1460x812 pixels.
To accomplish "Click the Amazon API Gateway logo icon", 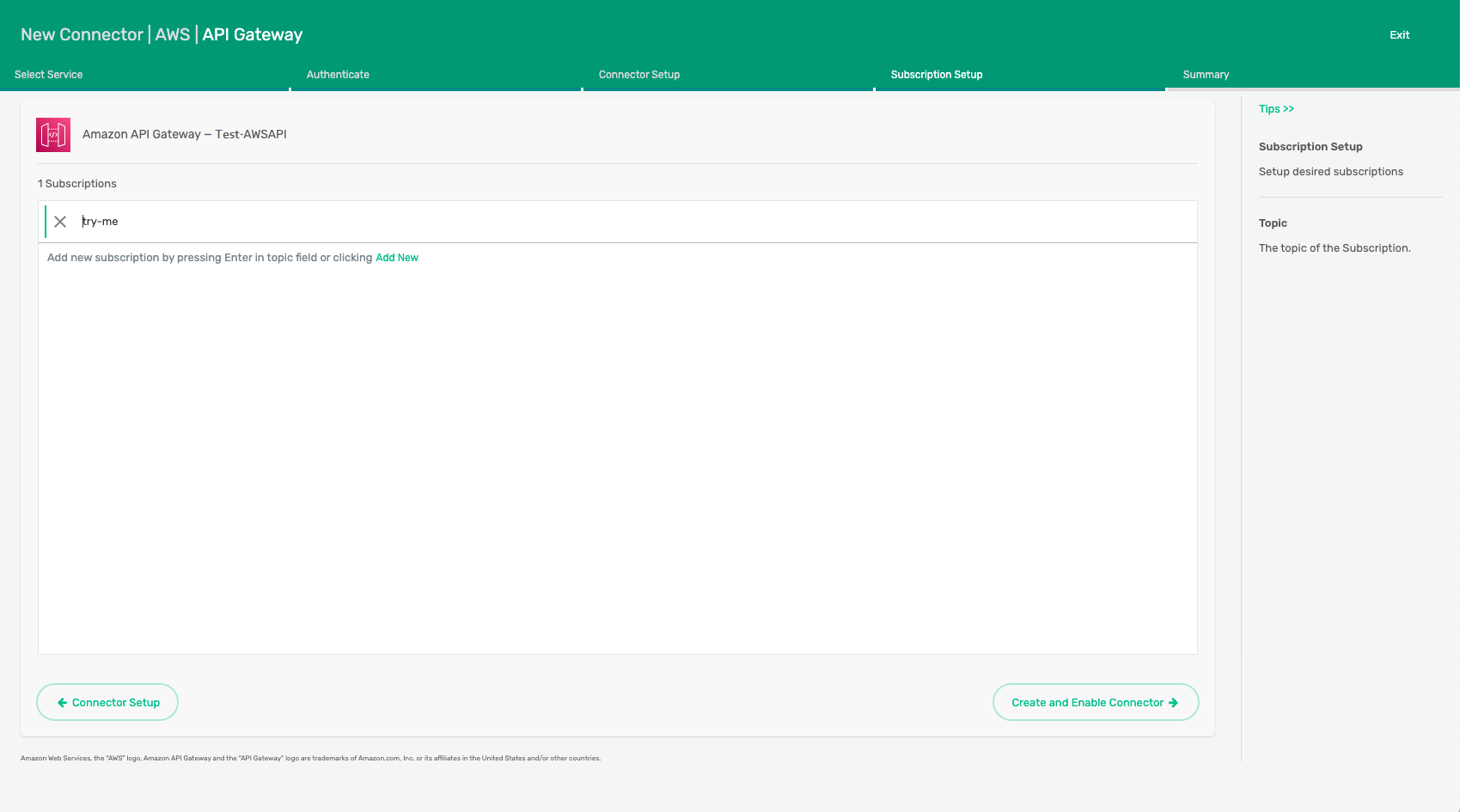I will (x=53, y=135).
